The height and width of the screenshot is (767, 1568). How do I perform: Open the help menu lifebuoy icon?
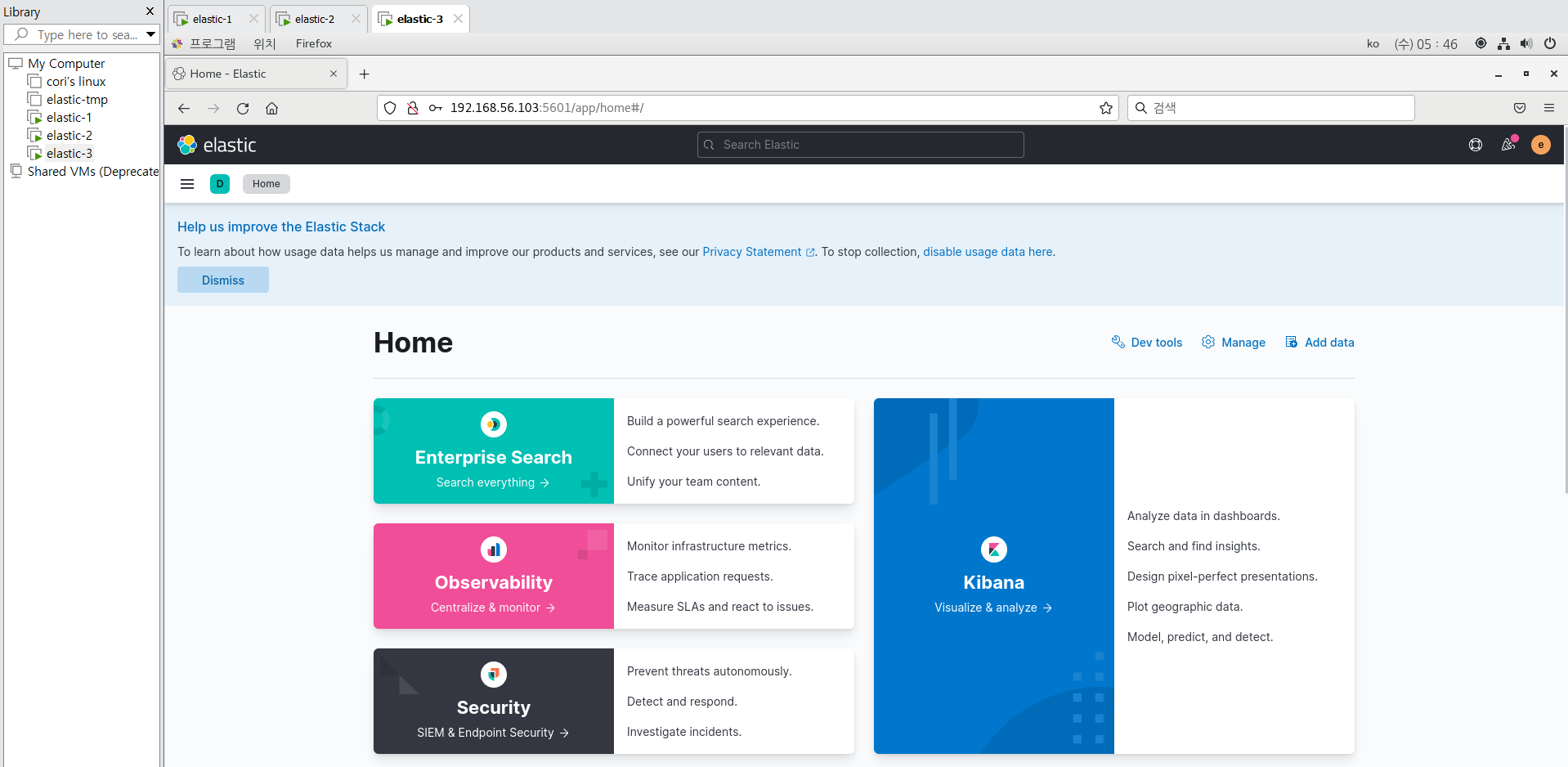[1476, 145]
